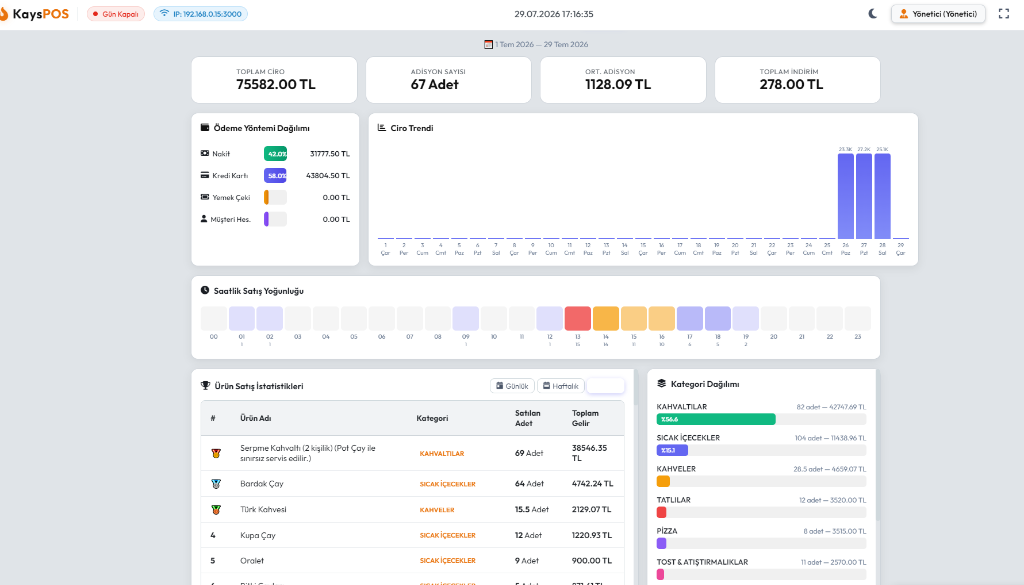Screen dimensions: 1024x585
Task: Click the user icon in Yönetici button
Action: pyautogui.click(x=904, y=14)
